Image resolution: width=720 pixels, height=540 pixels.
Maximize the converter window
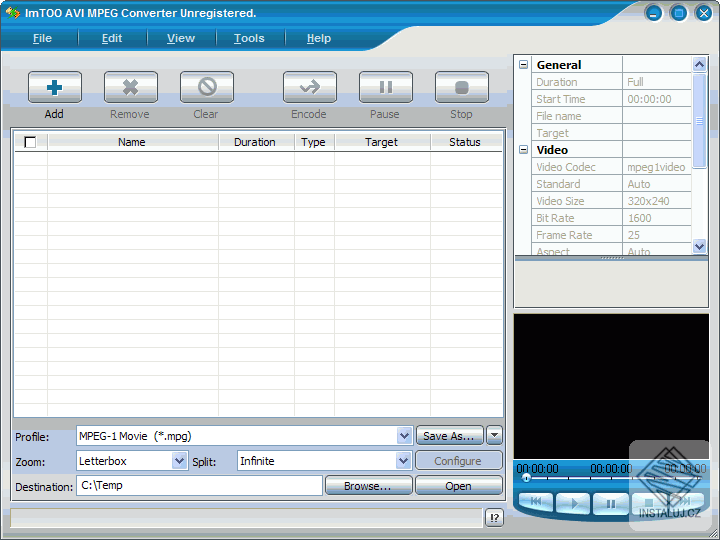point(679,13)
